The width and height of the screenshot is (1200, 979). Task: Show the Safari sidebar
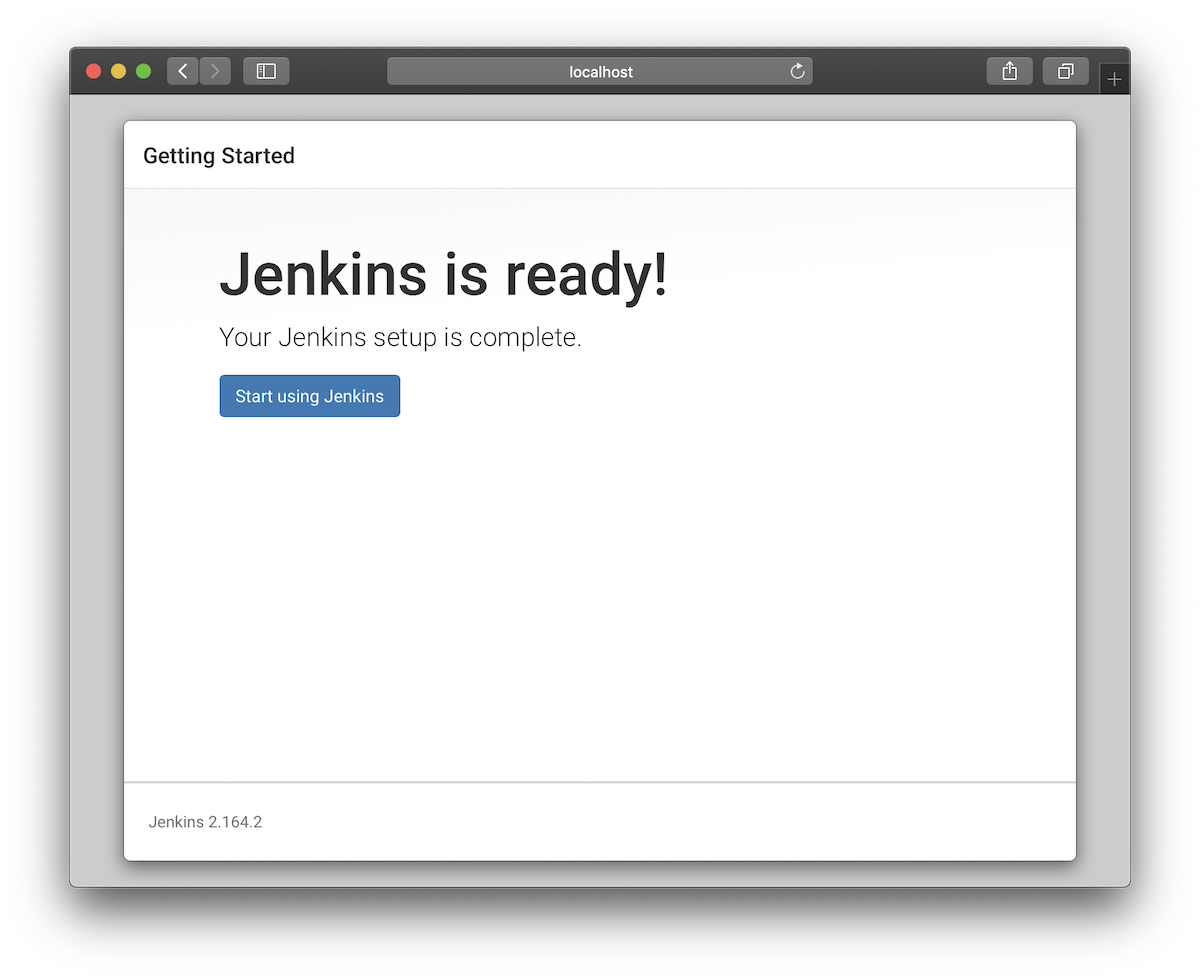266,71
